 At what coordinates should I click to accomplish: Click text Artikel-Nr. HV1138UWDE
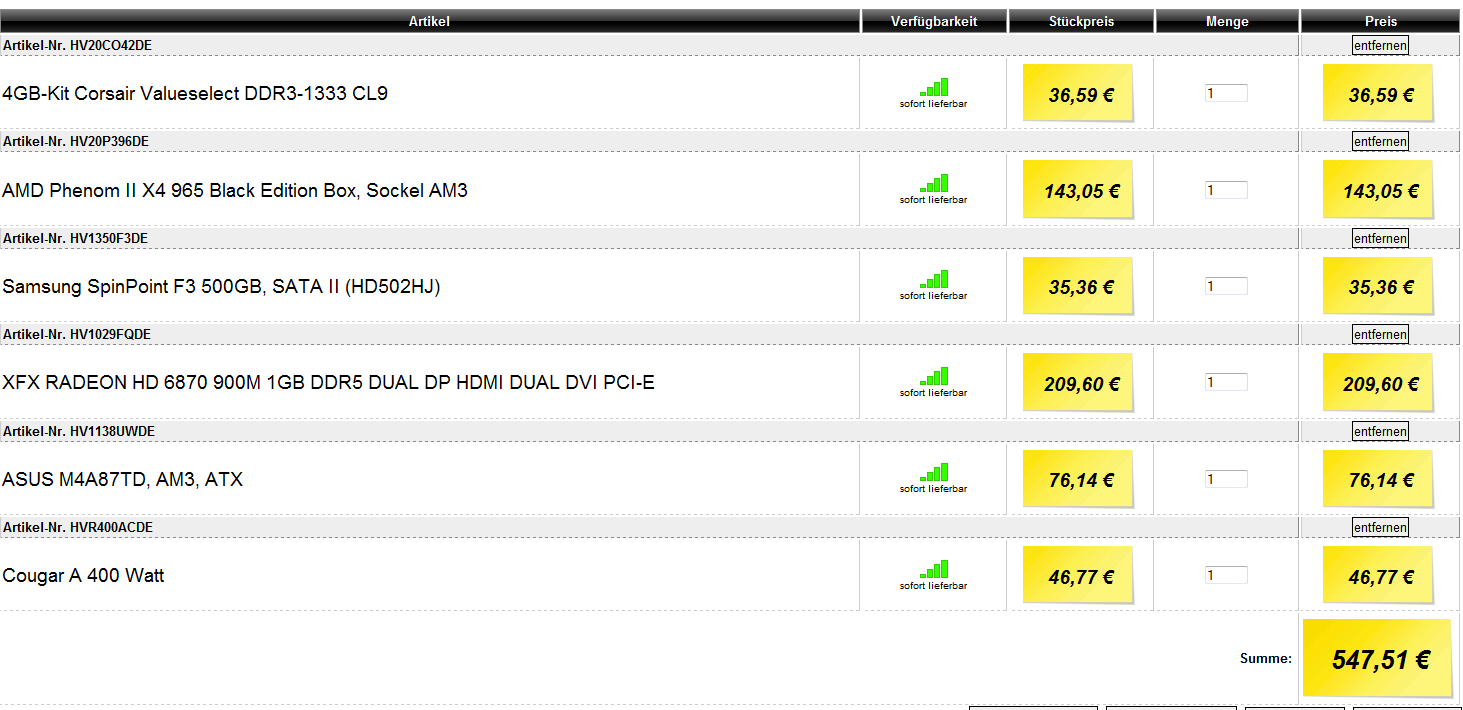(x=79, y=431)
